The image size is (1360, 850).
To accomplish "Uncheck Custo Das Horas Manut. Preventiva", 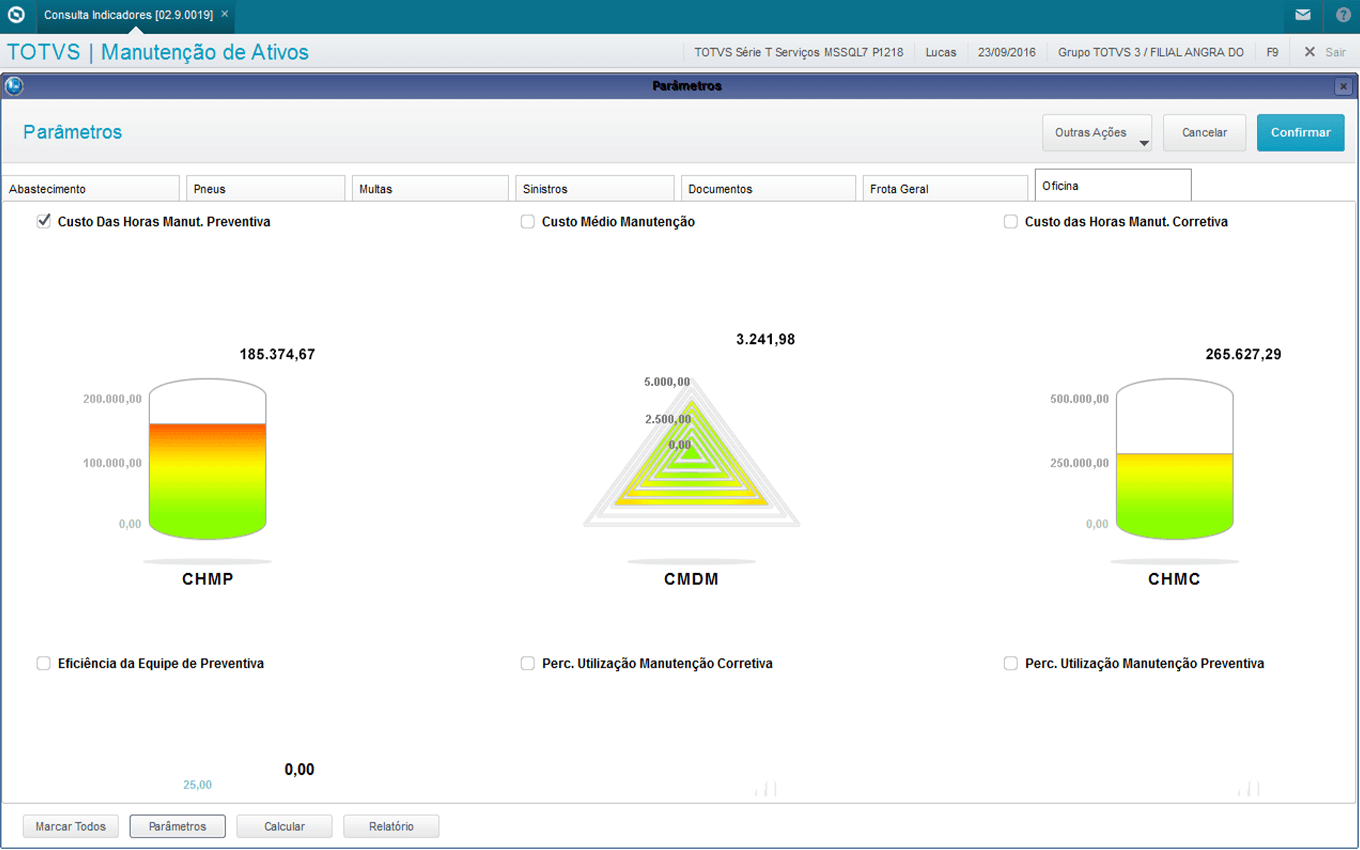I will pos(44,222).
